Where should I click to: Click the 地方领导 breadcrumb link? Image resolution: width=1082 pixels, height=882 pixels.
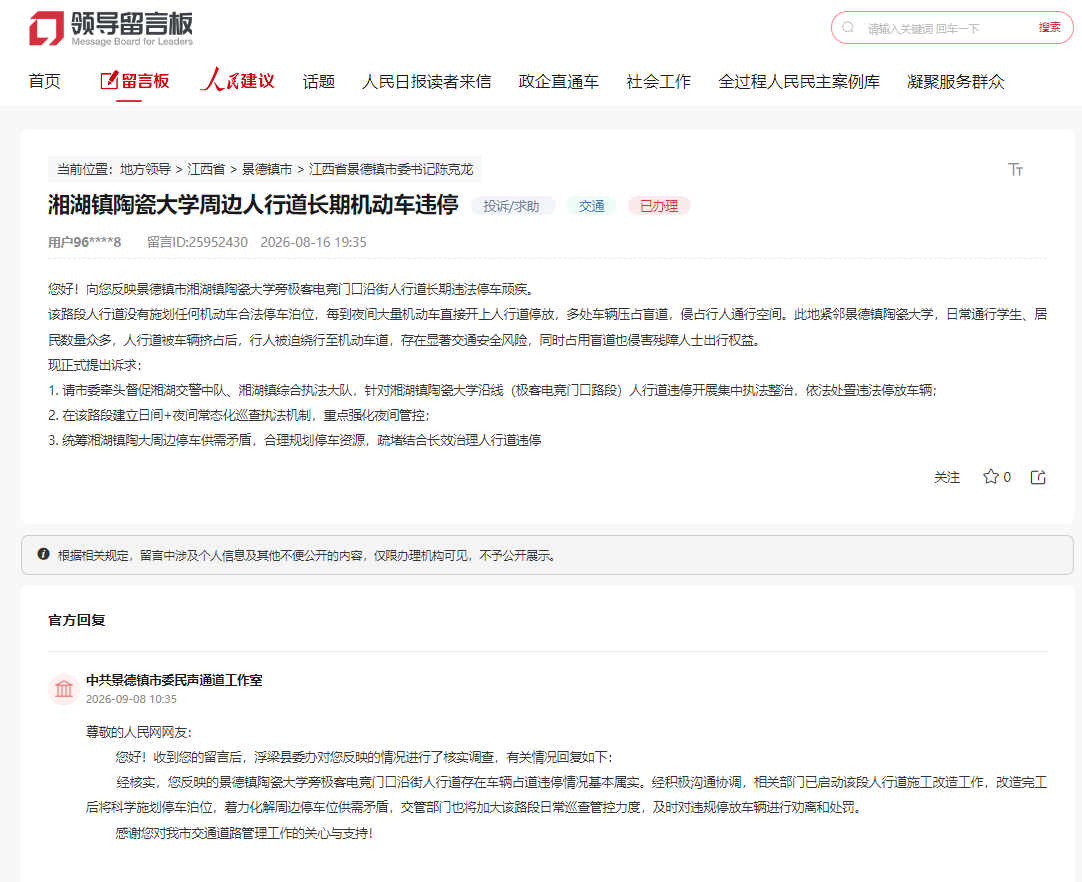[145, 169]
